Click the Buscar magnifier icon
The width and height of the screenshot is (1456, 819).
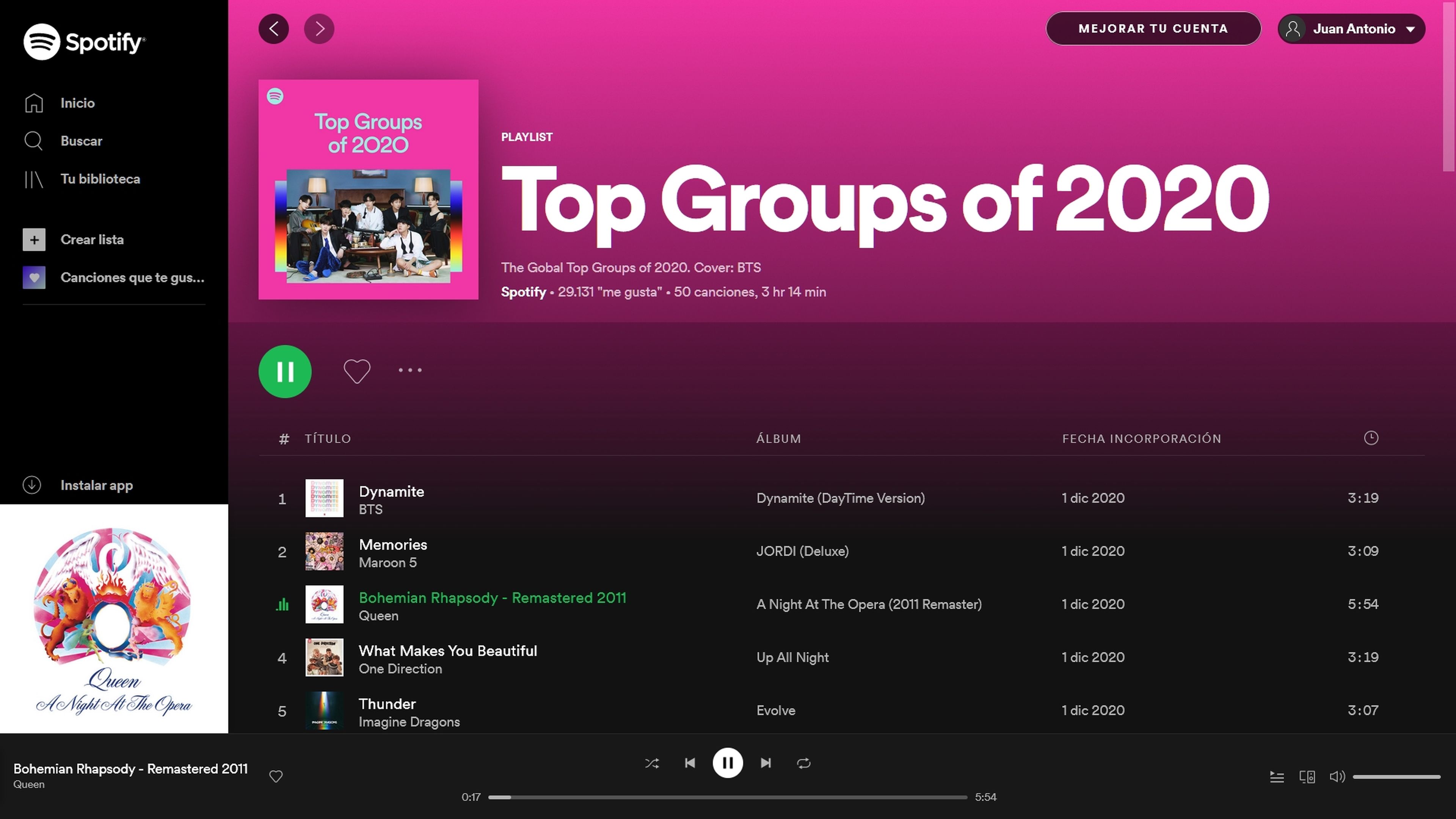click(x=33, y=141)
